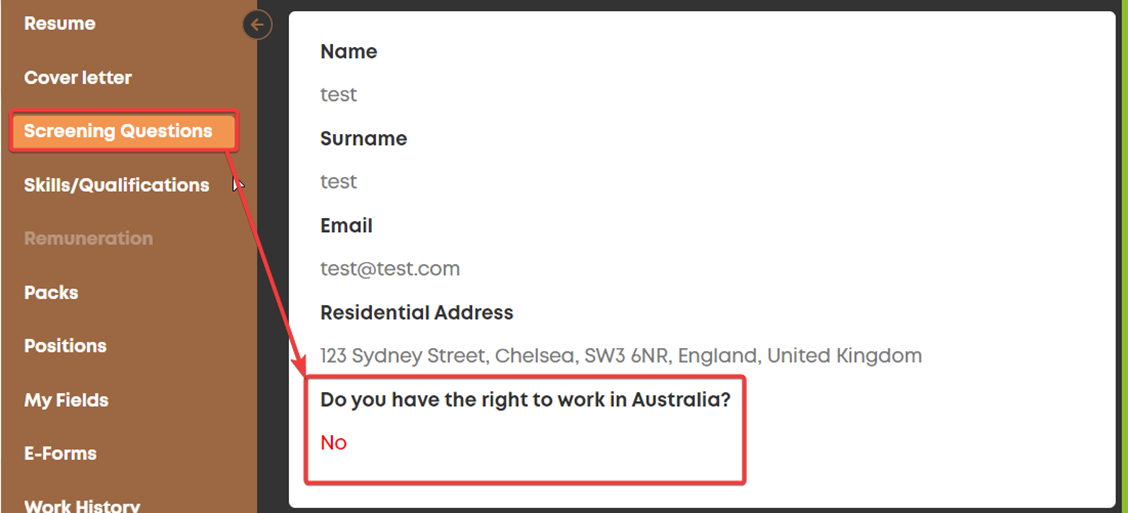The image size is (1128, 513).
Task: Click the residential address on Sydney Street
Action: tap(621, 355)
